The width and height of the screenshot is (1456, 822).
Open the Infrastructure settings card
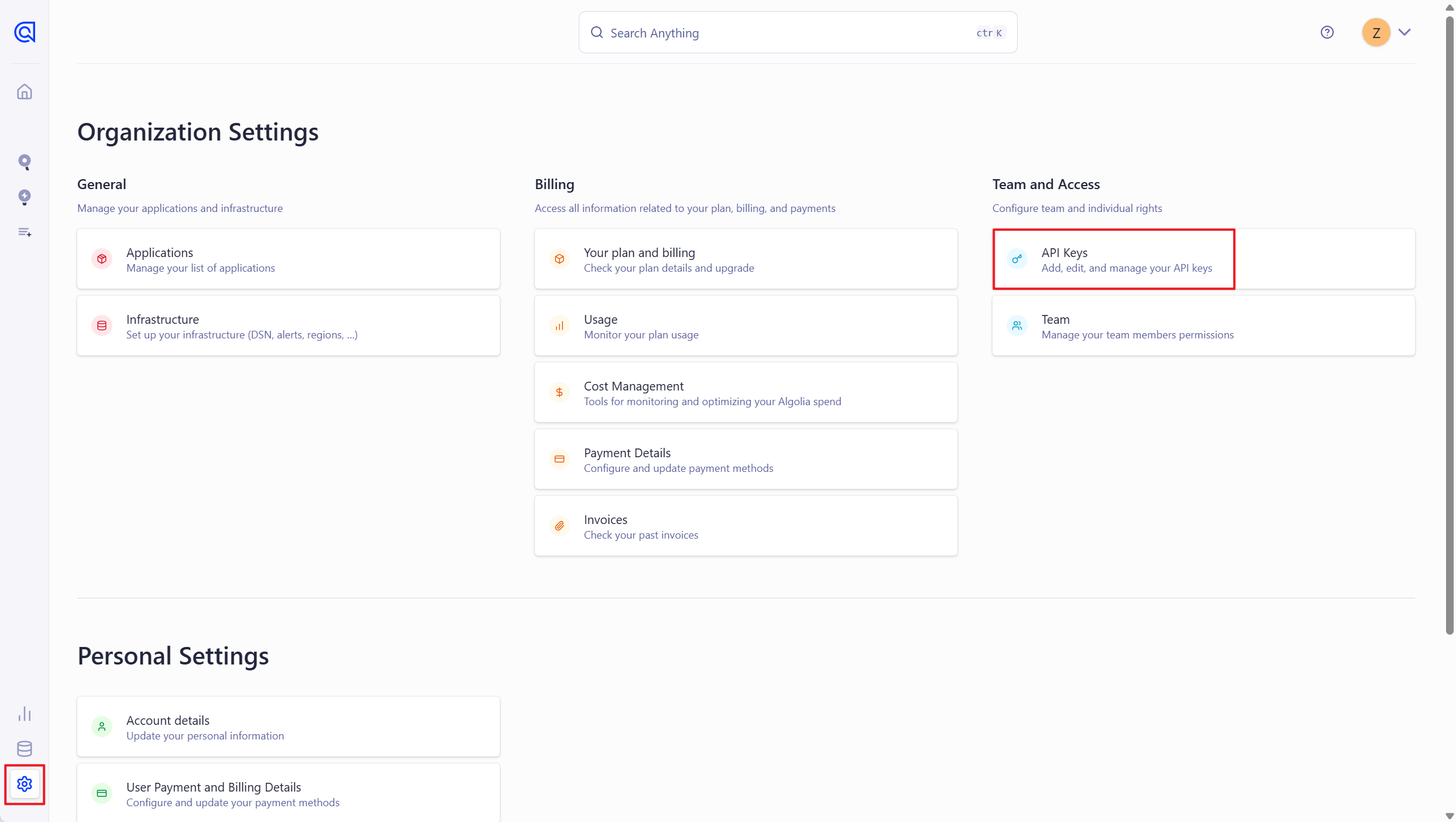click(288, 326)
